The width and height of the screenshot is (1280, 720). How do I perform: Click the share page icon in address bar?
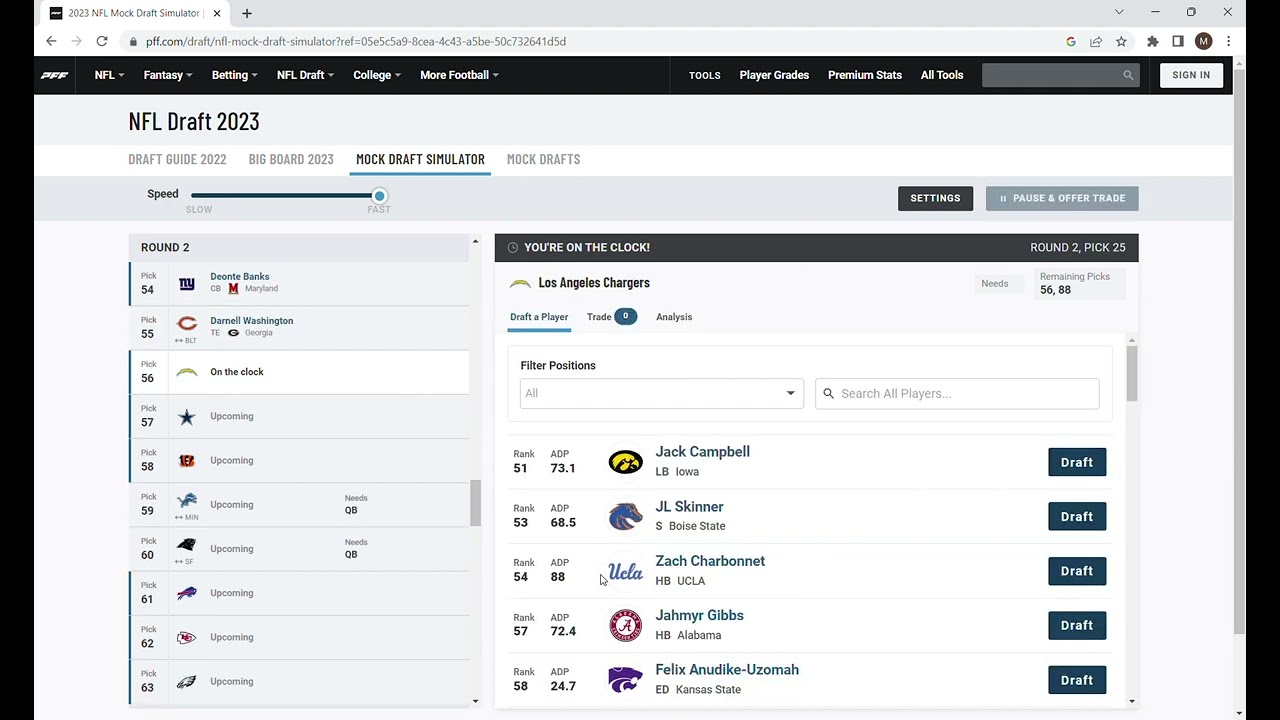pos(1096,41)
